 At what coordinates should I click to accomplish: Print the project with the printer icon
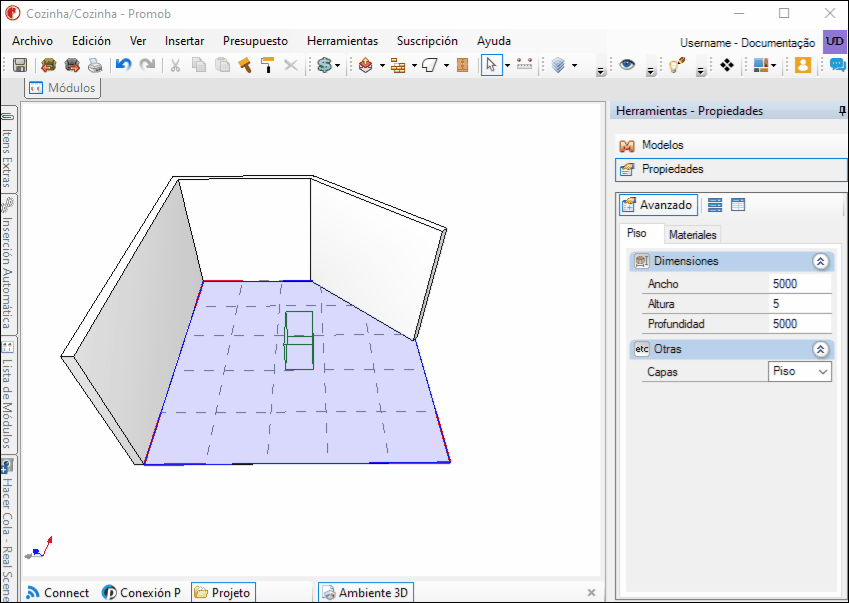click(x=95, y=65)
